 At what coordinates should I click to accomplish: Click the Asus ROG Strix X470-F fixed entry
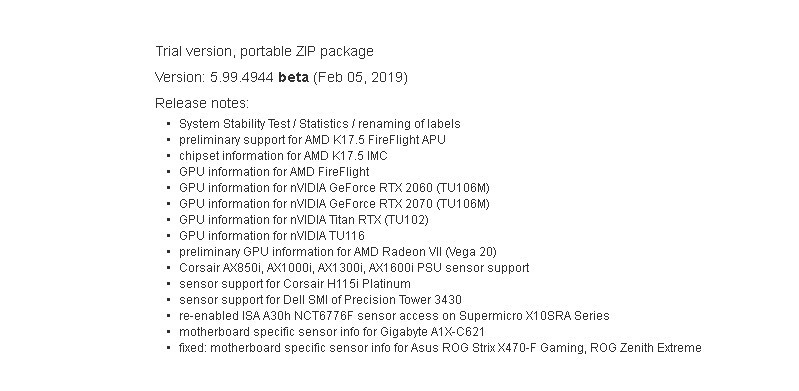click(440, 348)
